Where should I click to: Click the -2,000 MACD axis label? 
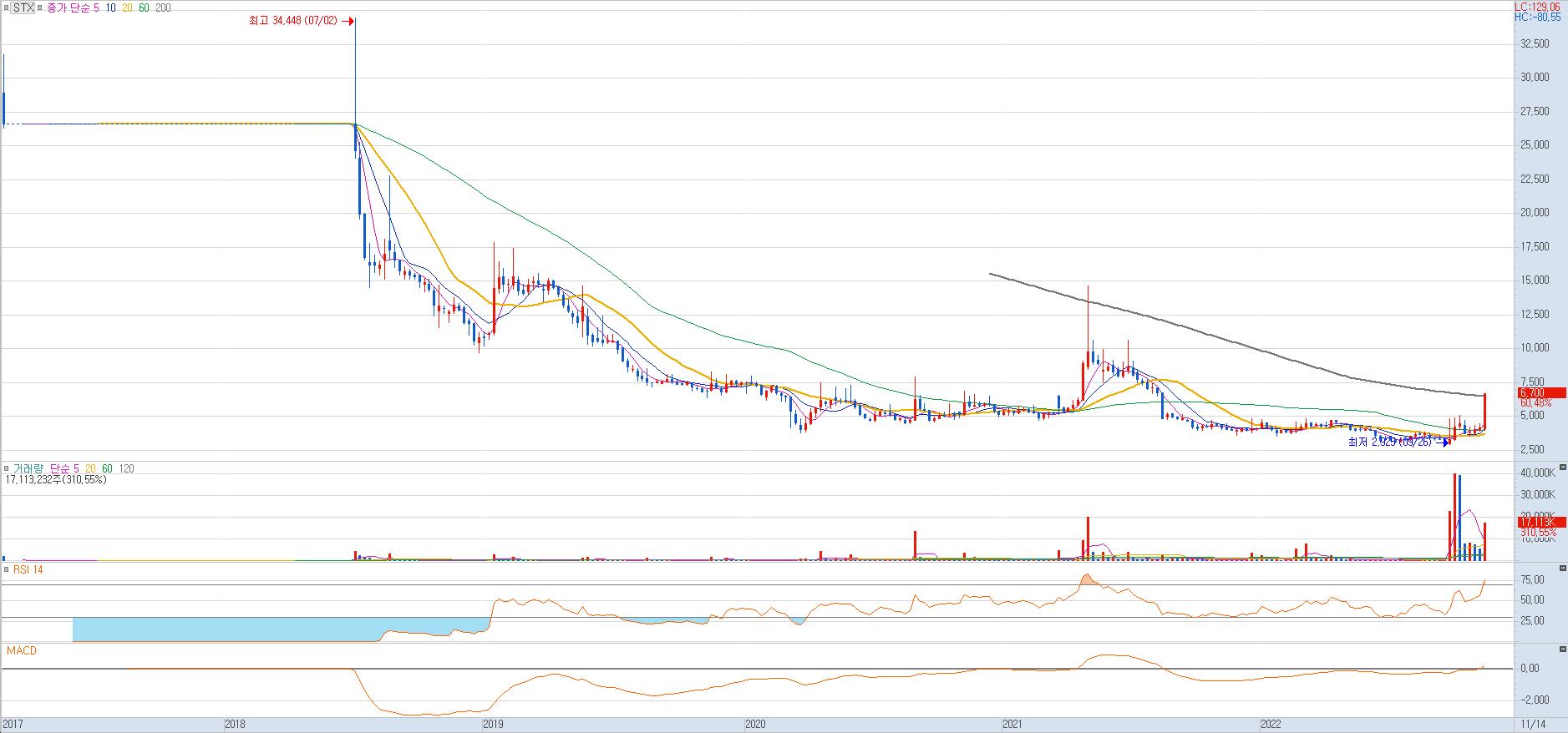tap(1533, 700)
